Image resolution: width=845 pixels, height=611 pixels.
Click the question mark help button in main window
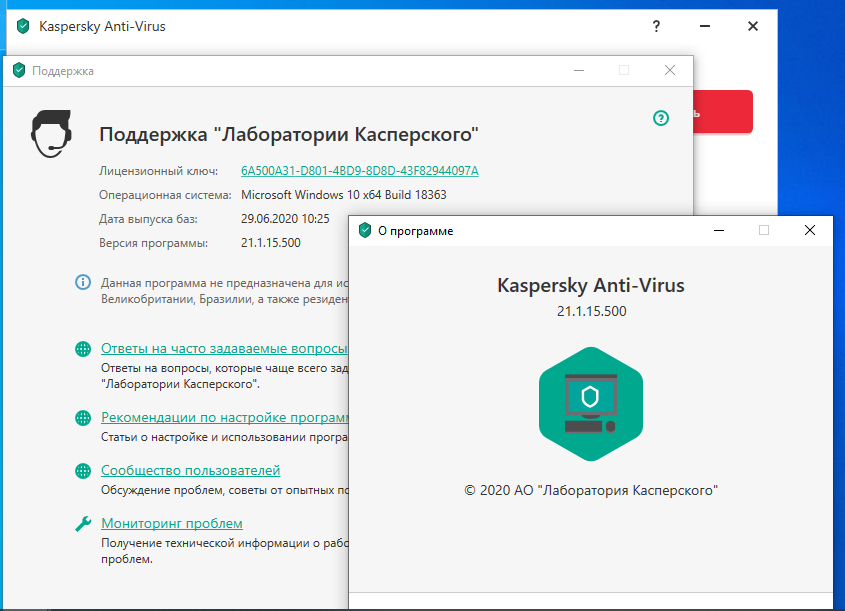pyautogui.click(x=656, y=26)
